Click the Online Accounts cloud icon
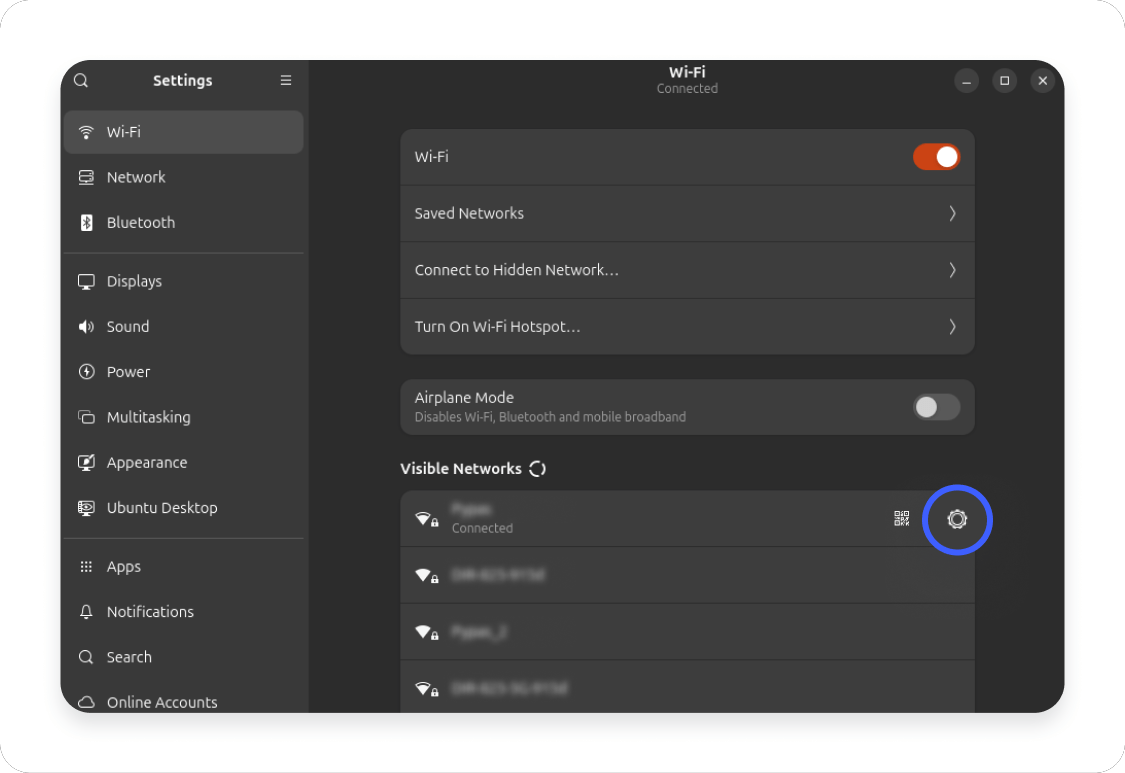Viewport: 1125px width, 773px height. coord(86,702)
